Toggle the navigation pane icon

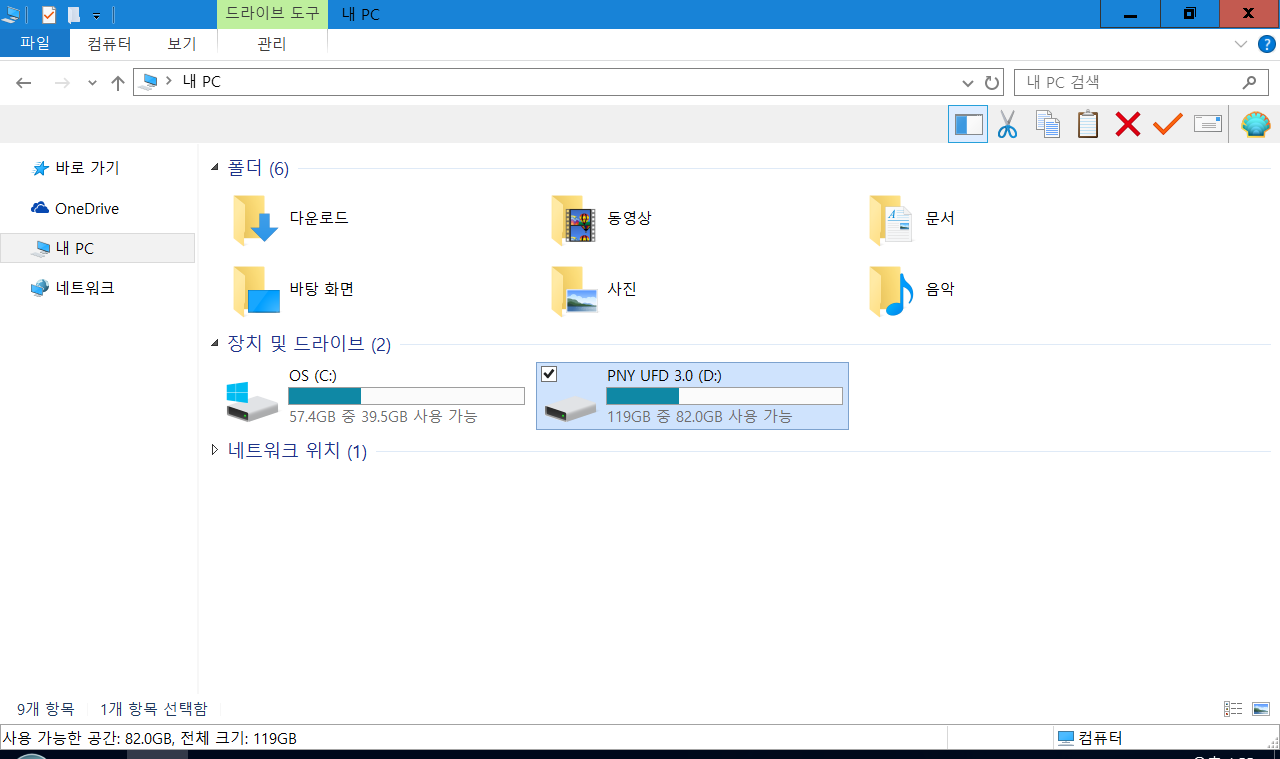[x=968, y=125]
